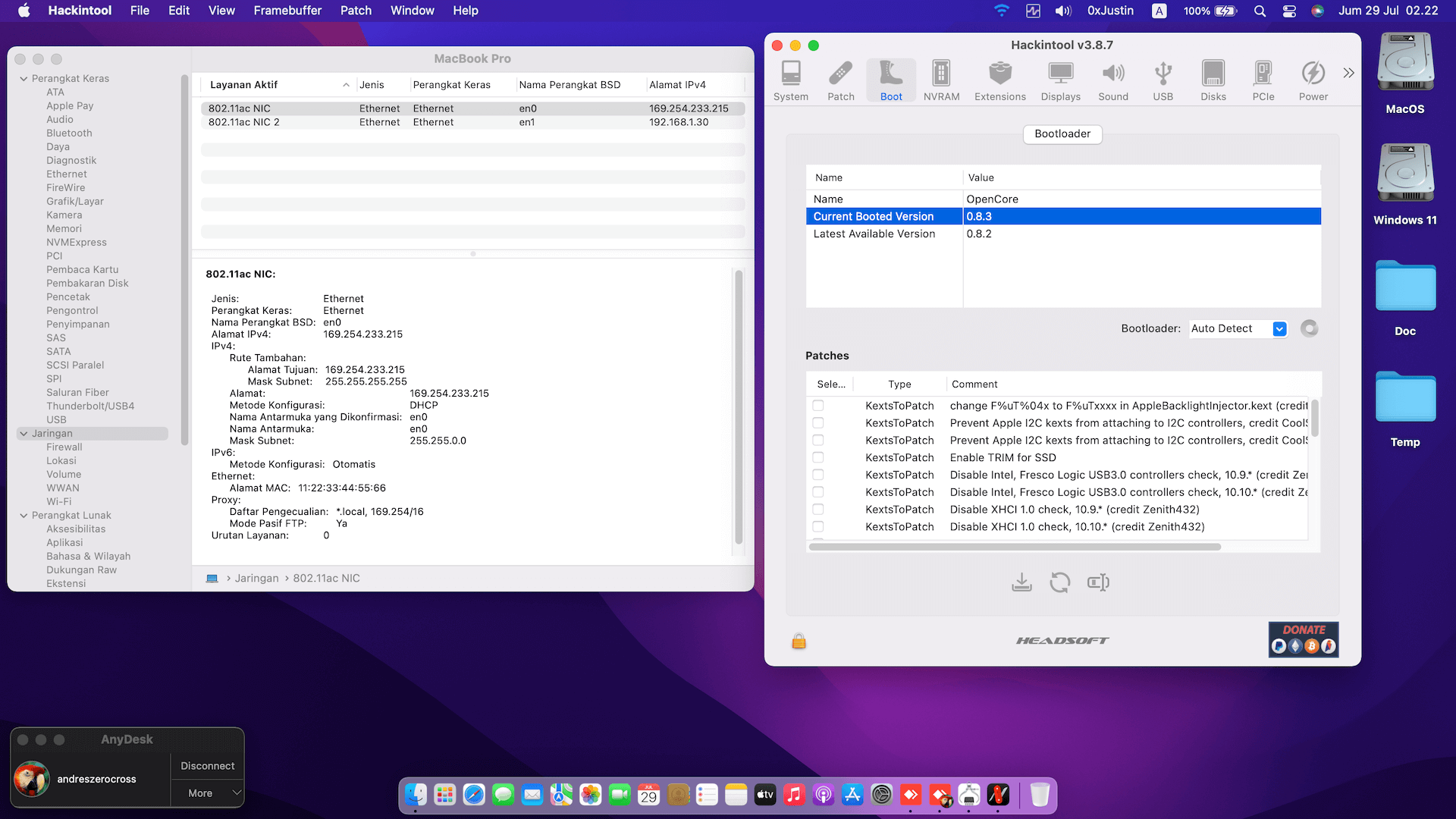Click the rename icon below Patches list

click(x=1098, y=582)
